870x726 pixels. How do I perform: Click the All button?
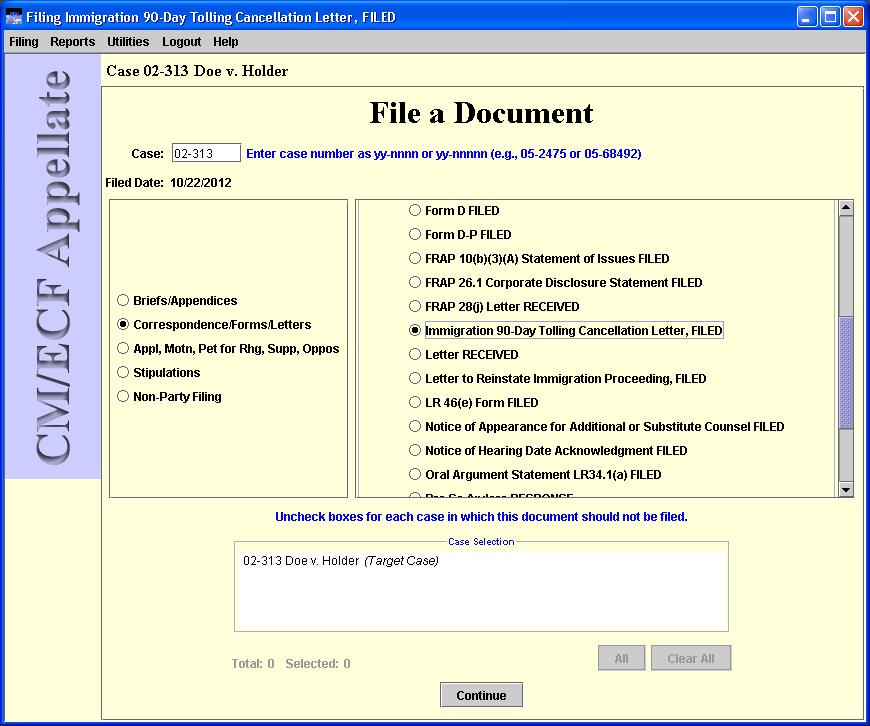[x=621, y=658]
